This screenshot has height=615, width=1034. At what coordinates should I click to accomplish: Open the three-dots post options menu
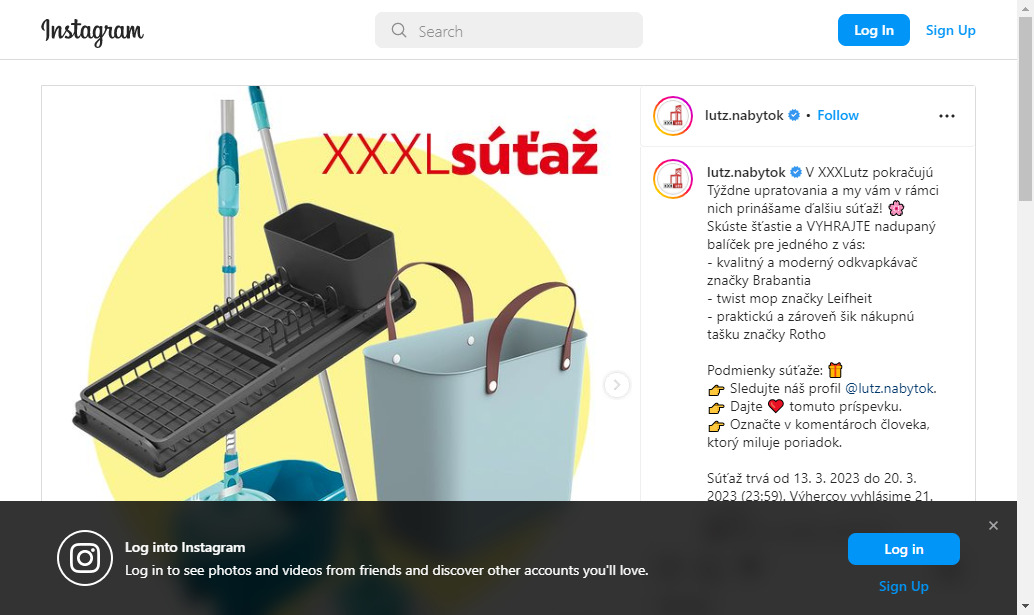[947, 116]
